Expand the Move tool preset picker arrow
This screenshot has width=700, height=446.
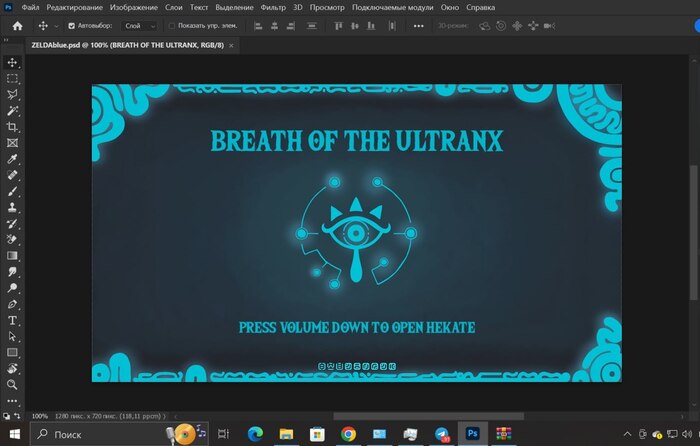pyautogui.click(x=56, y=26)
